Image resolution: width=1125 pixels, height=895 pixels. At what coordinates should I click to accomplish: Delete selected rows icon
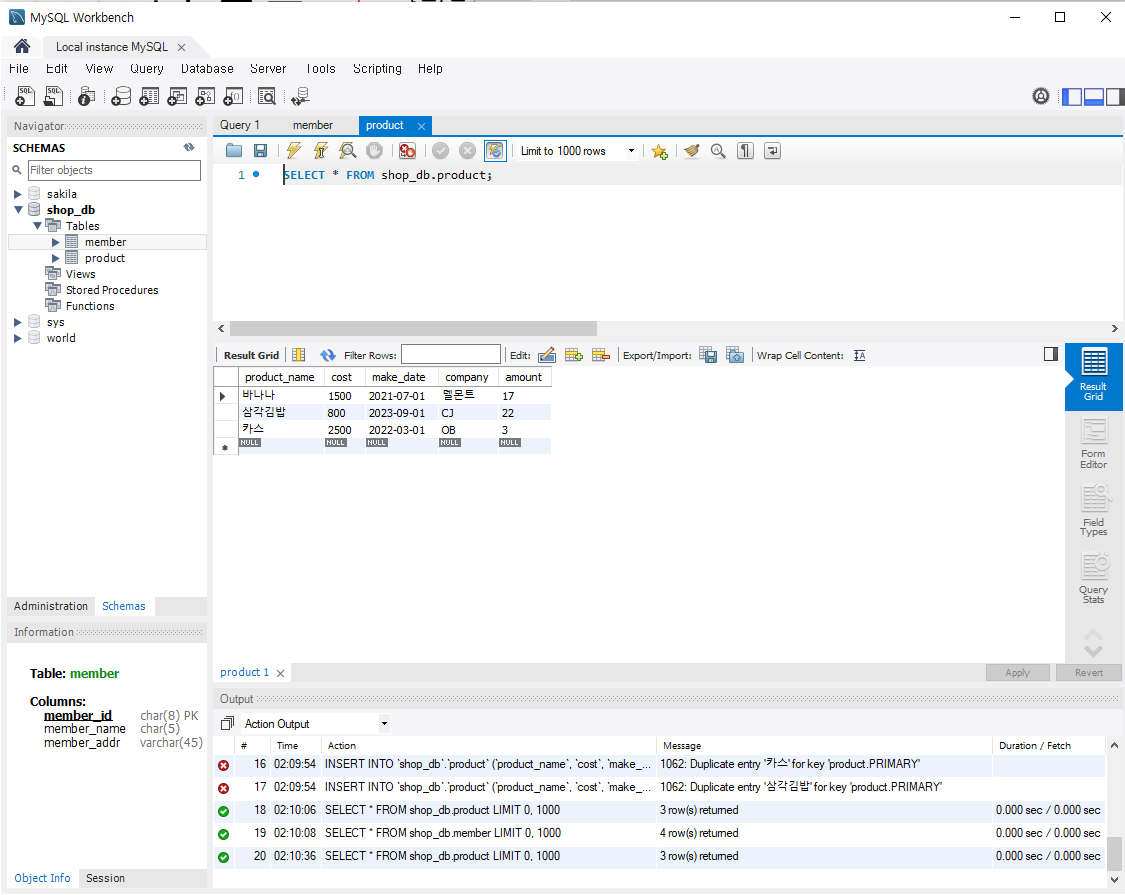601,355
